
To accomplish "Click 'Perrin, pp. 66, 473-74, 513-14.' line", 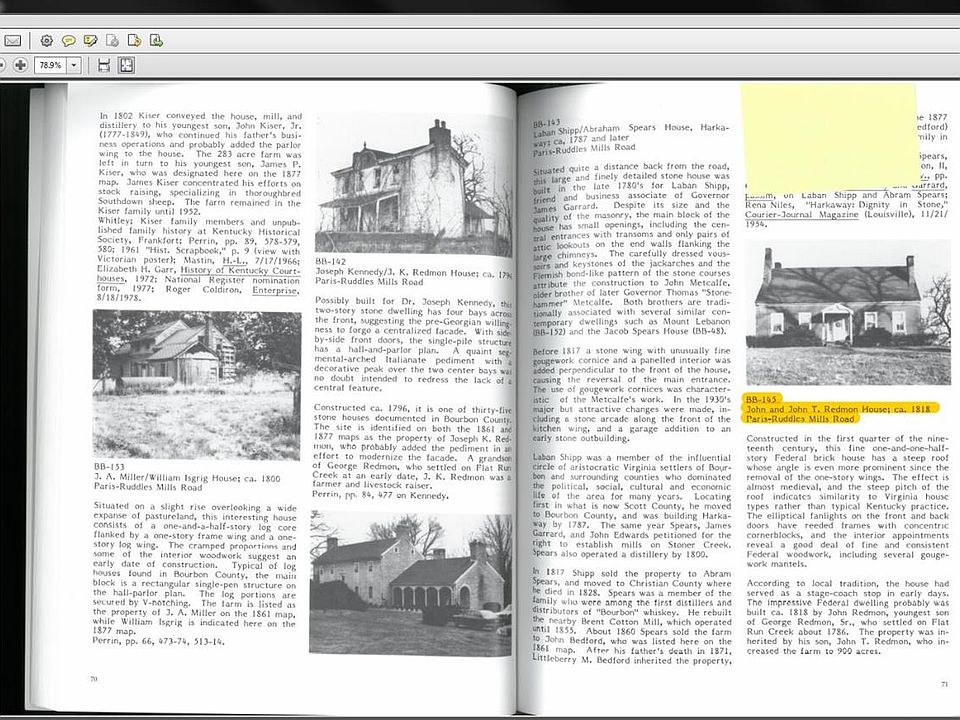I will (159, 642).
